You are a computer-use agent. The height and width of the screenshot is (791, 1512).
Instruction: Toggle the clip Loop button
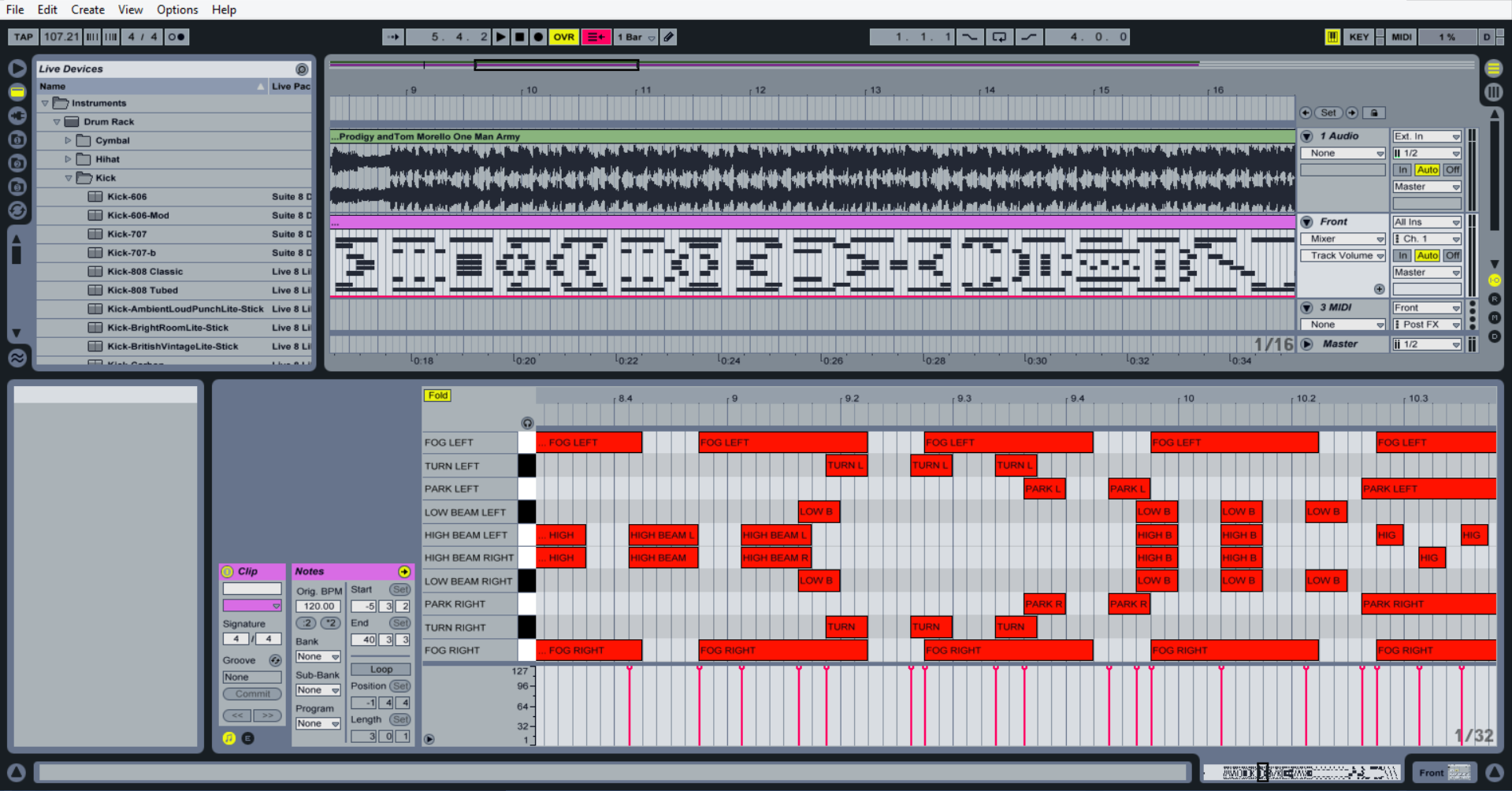[381, 670]
